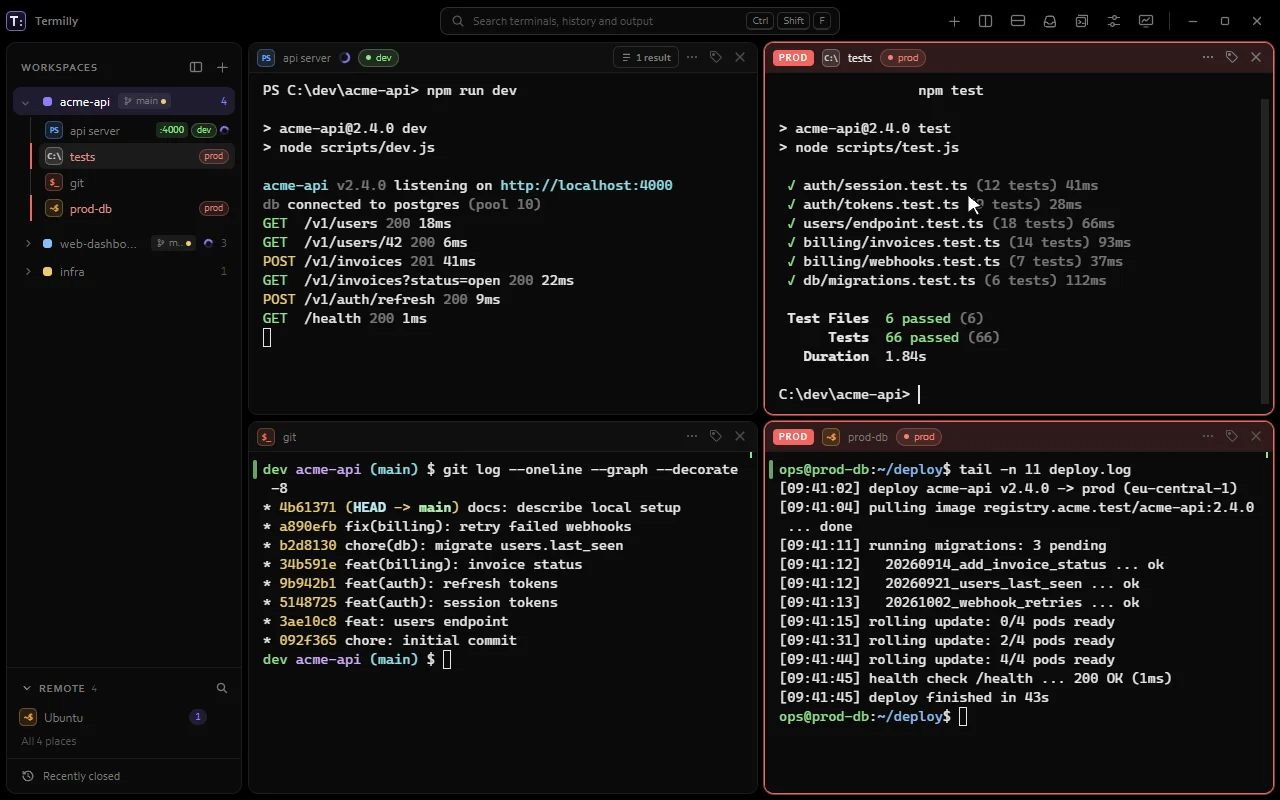Open the activity monitor chart icon
This screenshot has width=1280, height=800.
(x=1146, y=21)
